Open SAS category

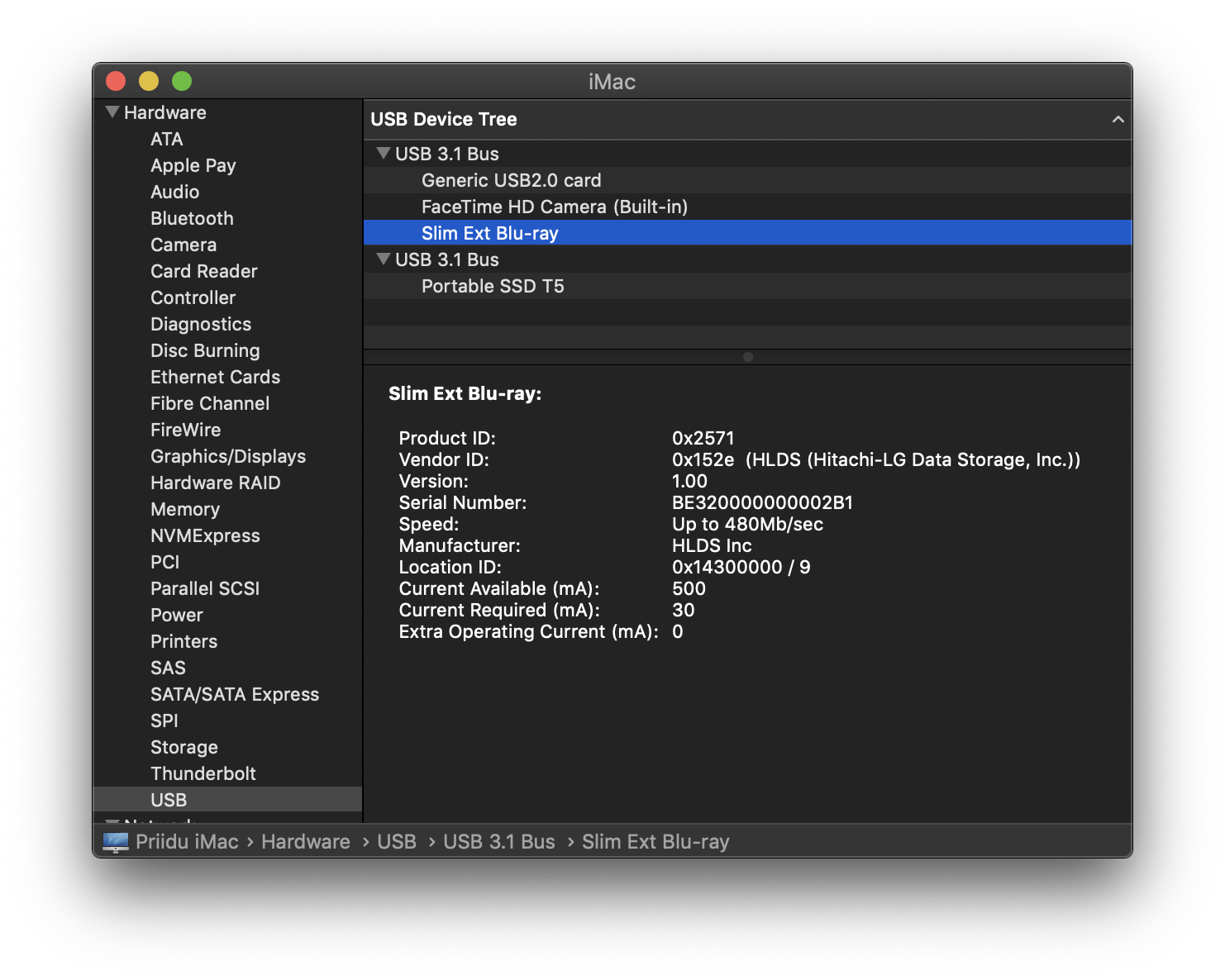point(169,668)
